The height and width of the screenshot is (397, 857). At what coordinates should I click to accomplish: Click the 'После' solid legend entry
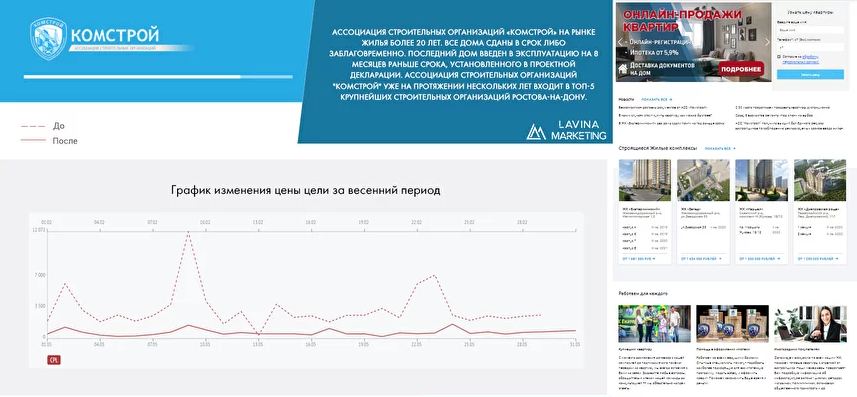(49, 141)
